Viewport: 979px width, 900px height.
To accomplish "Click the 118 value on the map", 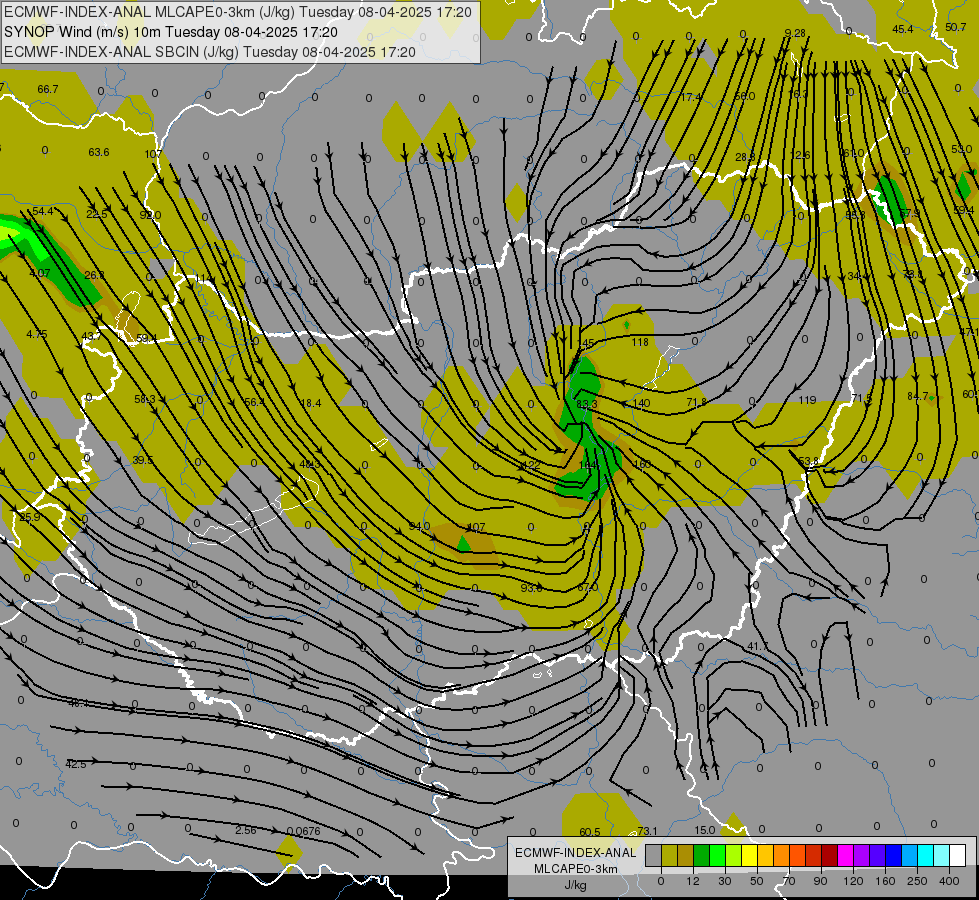I will pos(640,342).
